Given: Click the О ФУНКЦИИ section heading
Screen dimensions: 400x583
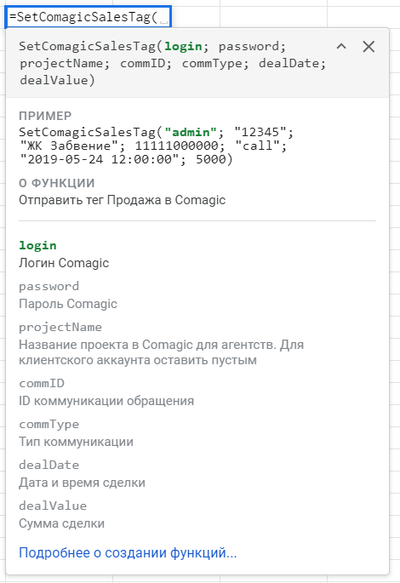Looking at the screenshot, I should (x=57, y=183).
